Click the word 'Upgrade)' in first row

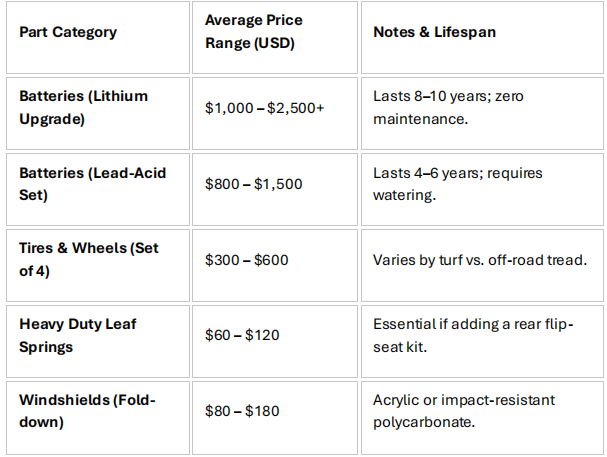click(52, 119)
